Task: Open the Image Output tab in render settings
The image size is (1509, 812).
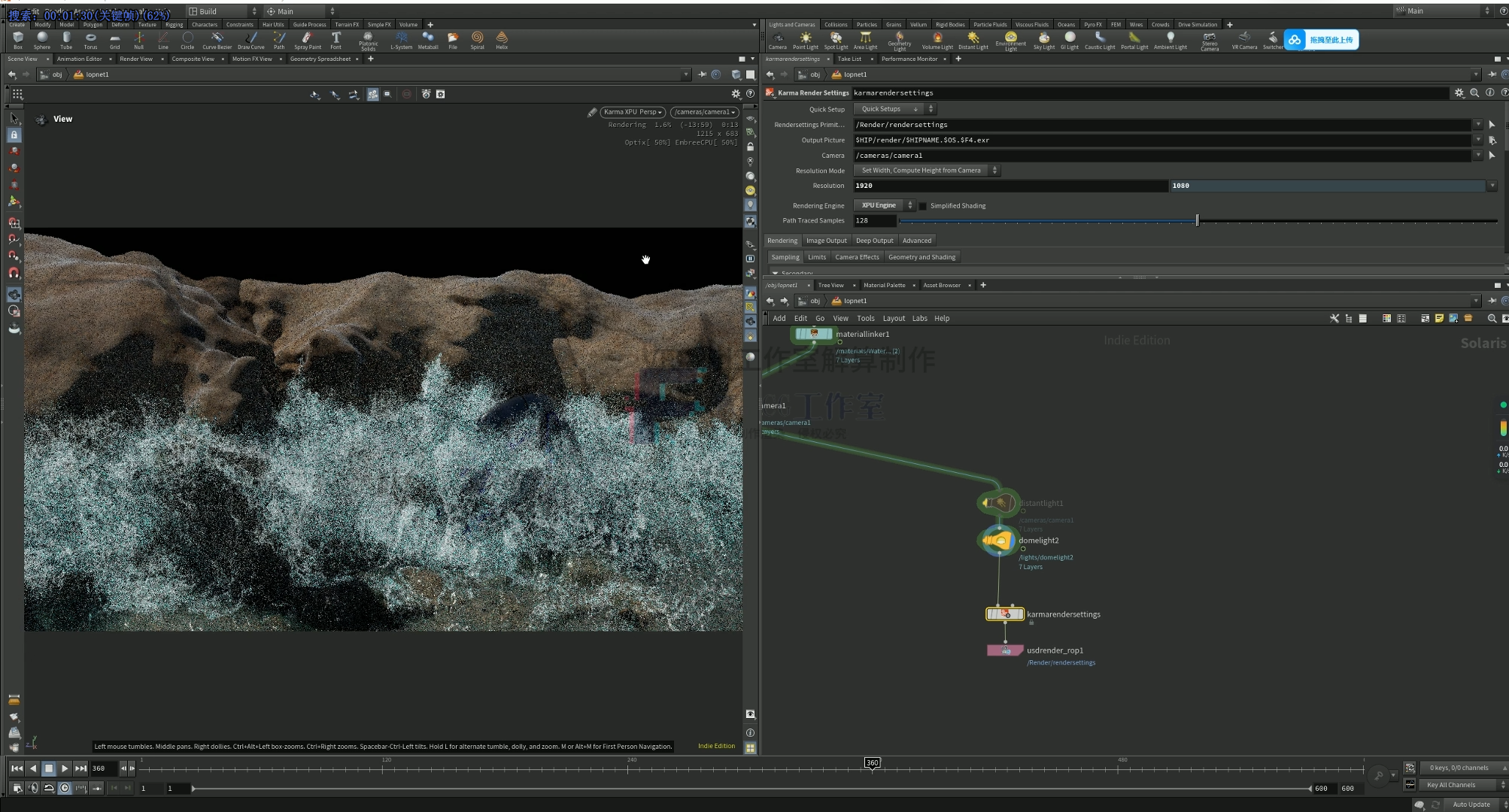Action: [x=826, y=240]
